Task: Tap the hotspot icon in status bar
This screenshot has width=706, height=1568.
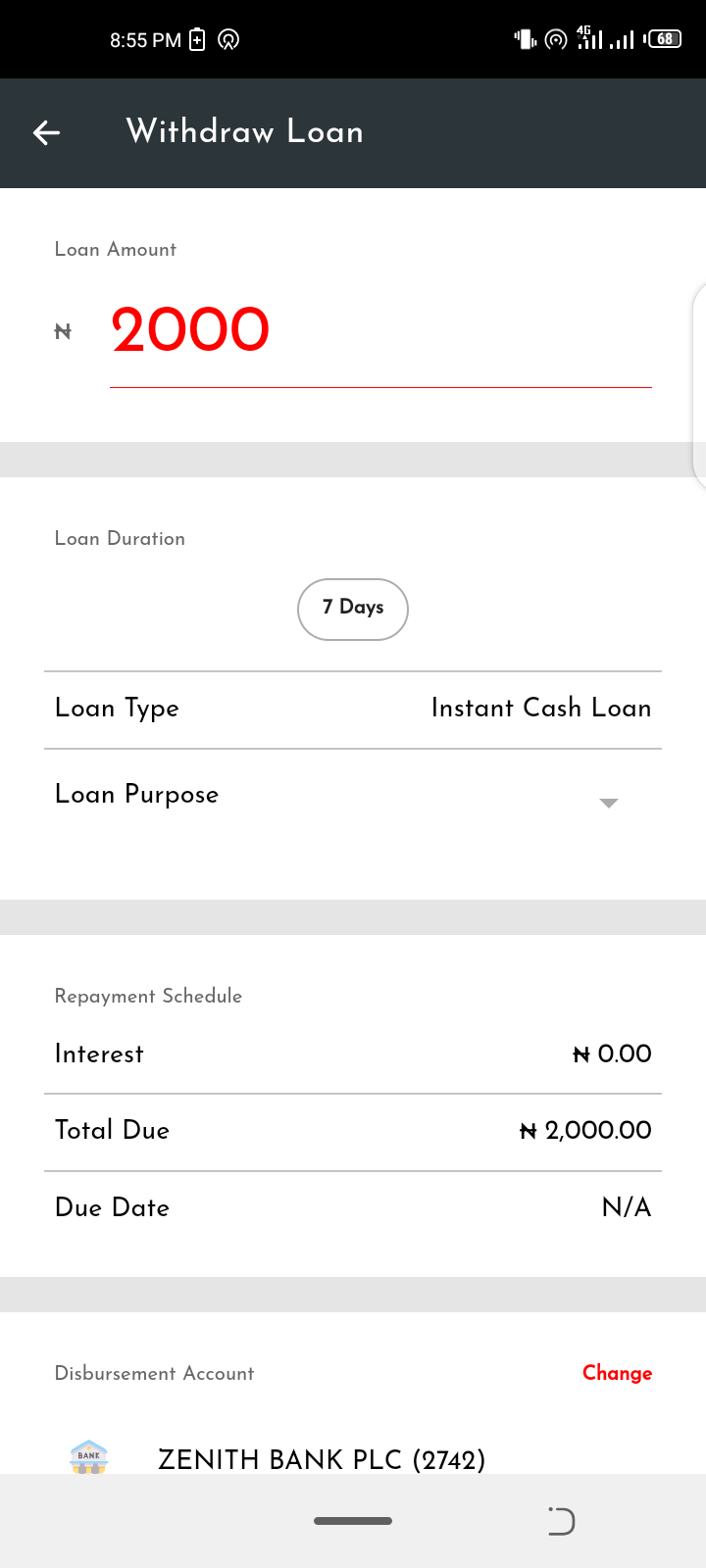Action: pyautogui.click(x=556, y=39)
